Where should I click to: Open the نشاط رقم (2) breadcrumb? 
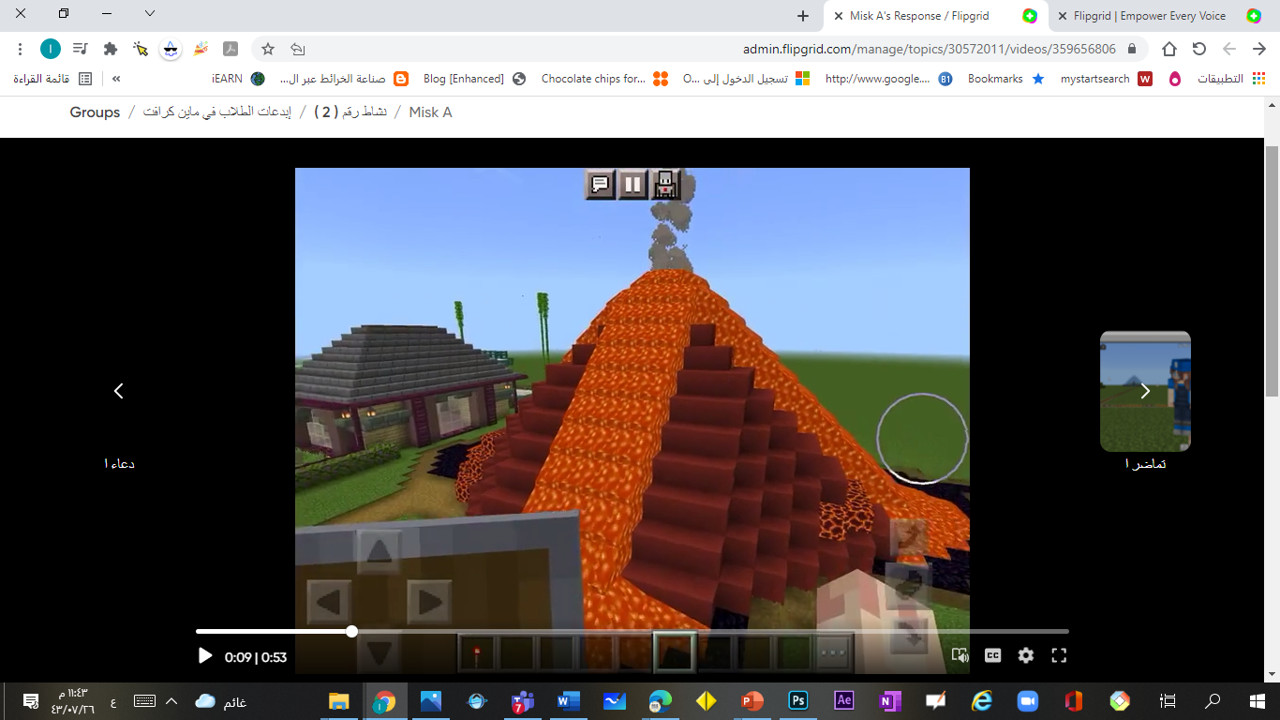(x=350, y=112)
